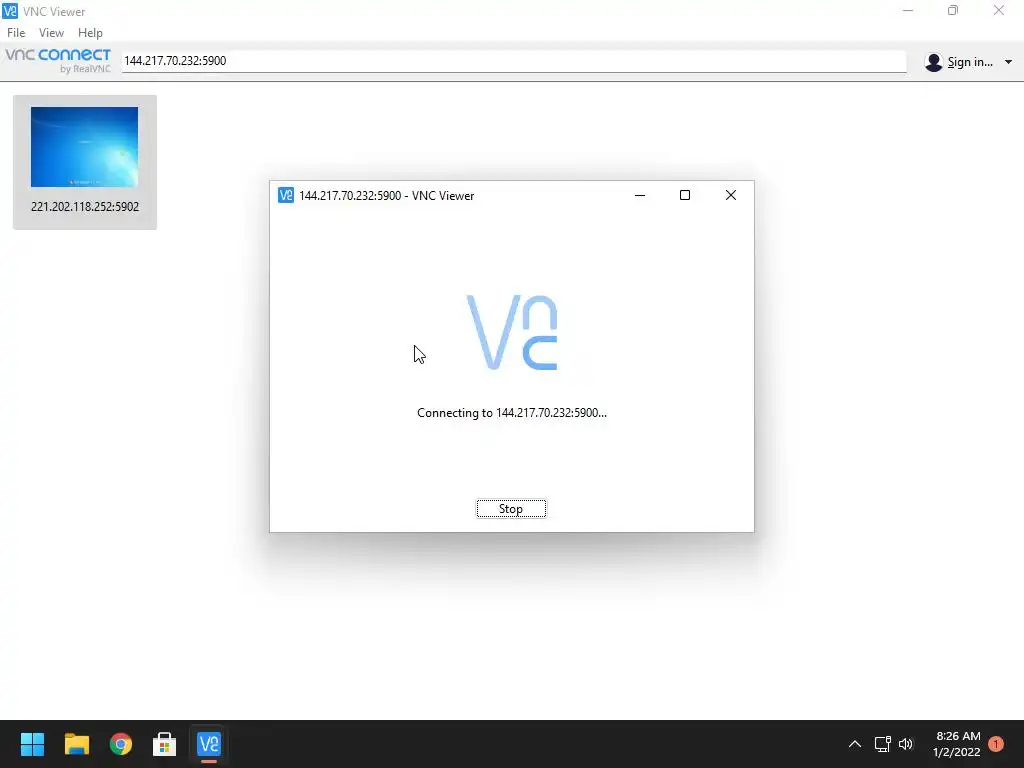The image size is (1024, 768).
Task: Minimize the main VNC Viewer window
Action: coord(908,10)
